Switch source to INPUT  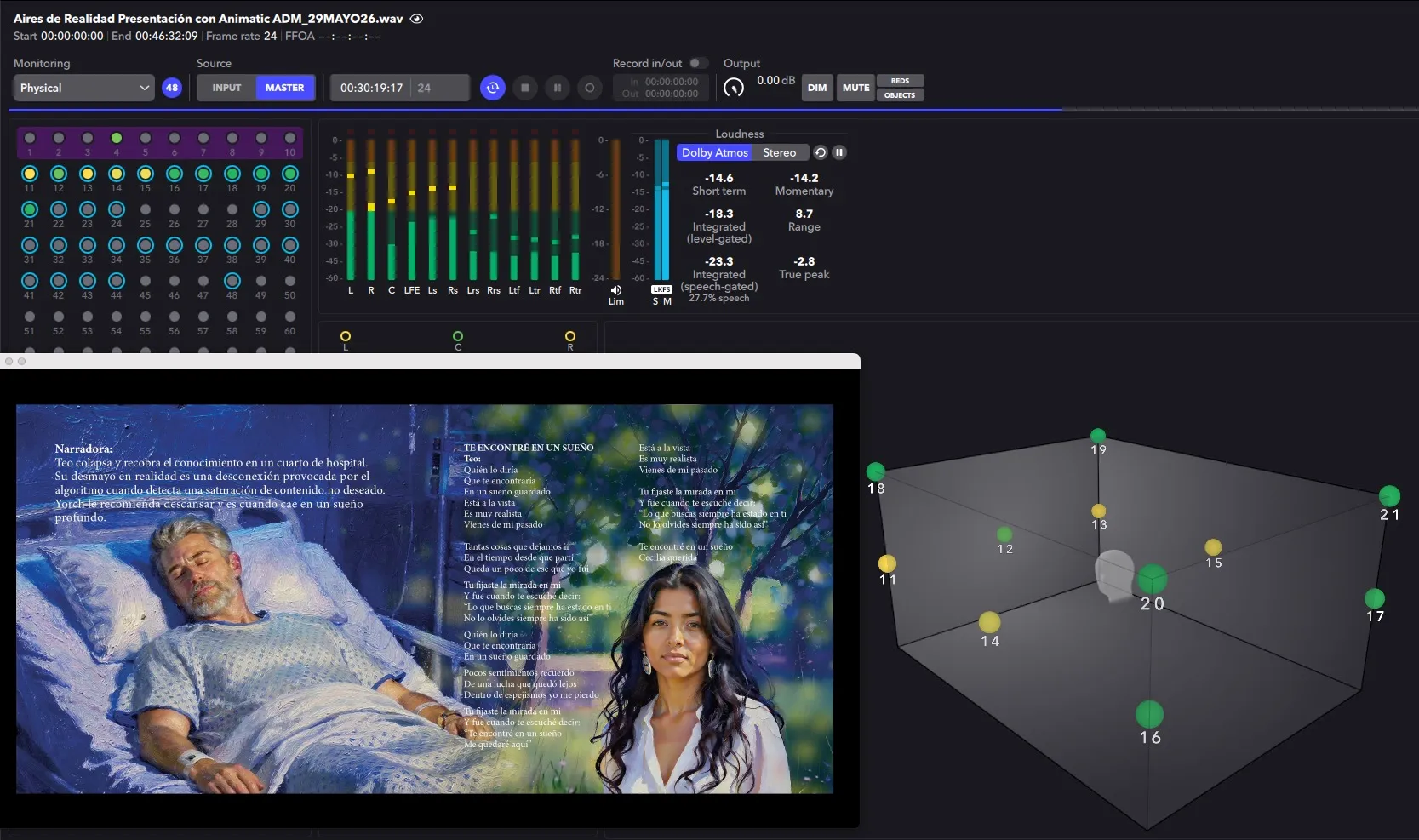coord(226,88)
